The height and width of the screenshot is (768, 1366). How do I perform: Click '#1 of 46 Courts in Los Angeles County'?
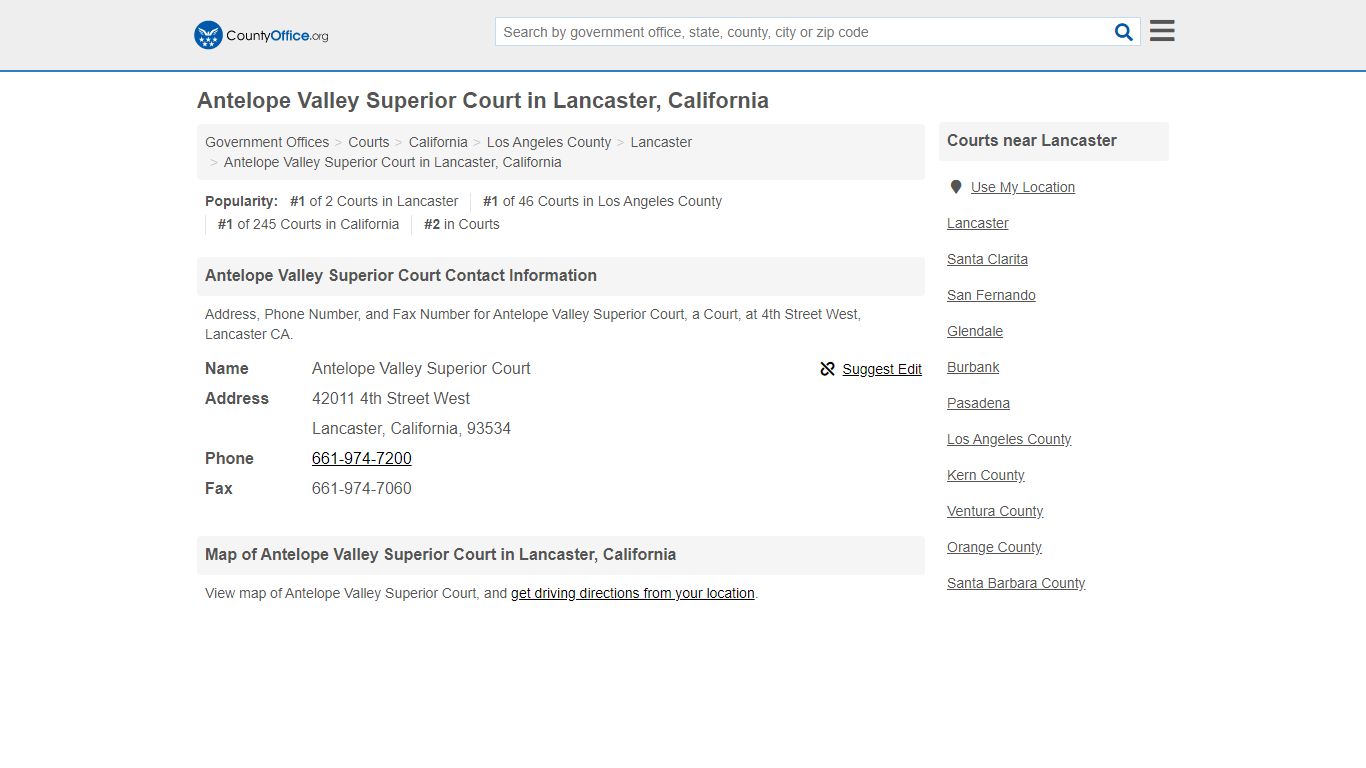click(x=602, y=201)
